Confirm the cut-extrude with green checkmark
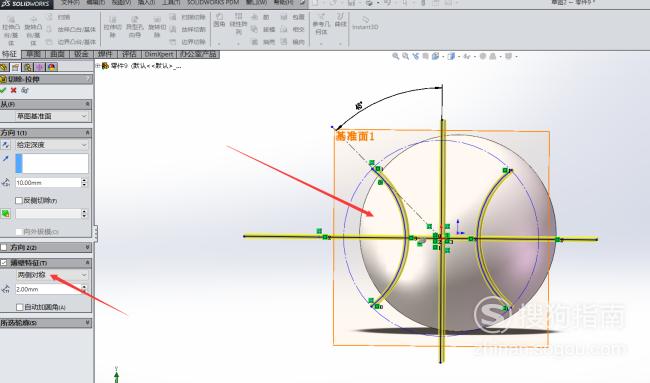650x383 pixels. pyautogui.click(x=3, y=90)
